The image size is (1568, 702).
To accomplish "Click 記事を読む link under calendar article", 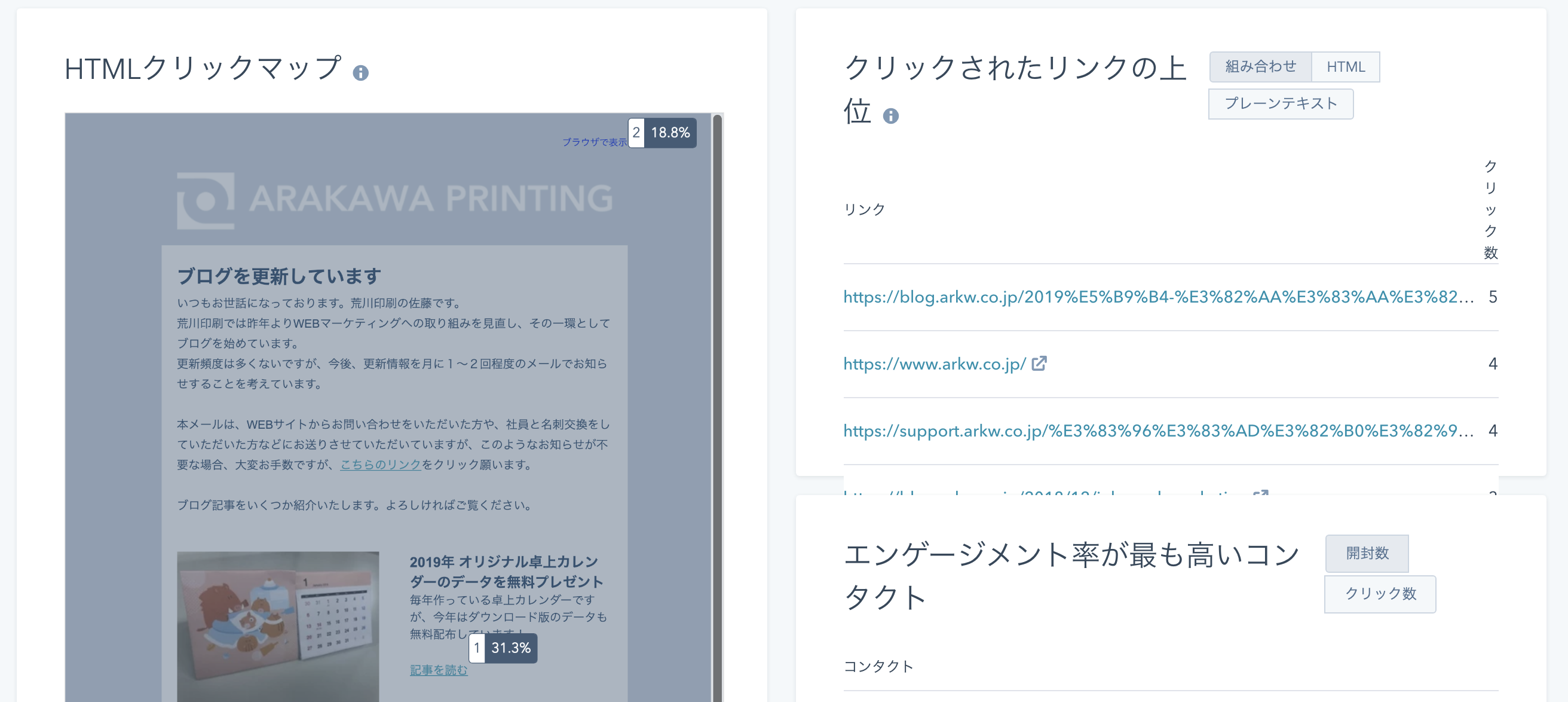I will point(438,670).
